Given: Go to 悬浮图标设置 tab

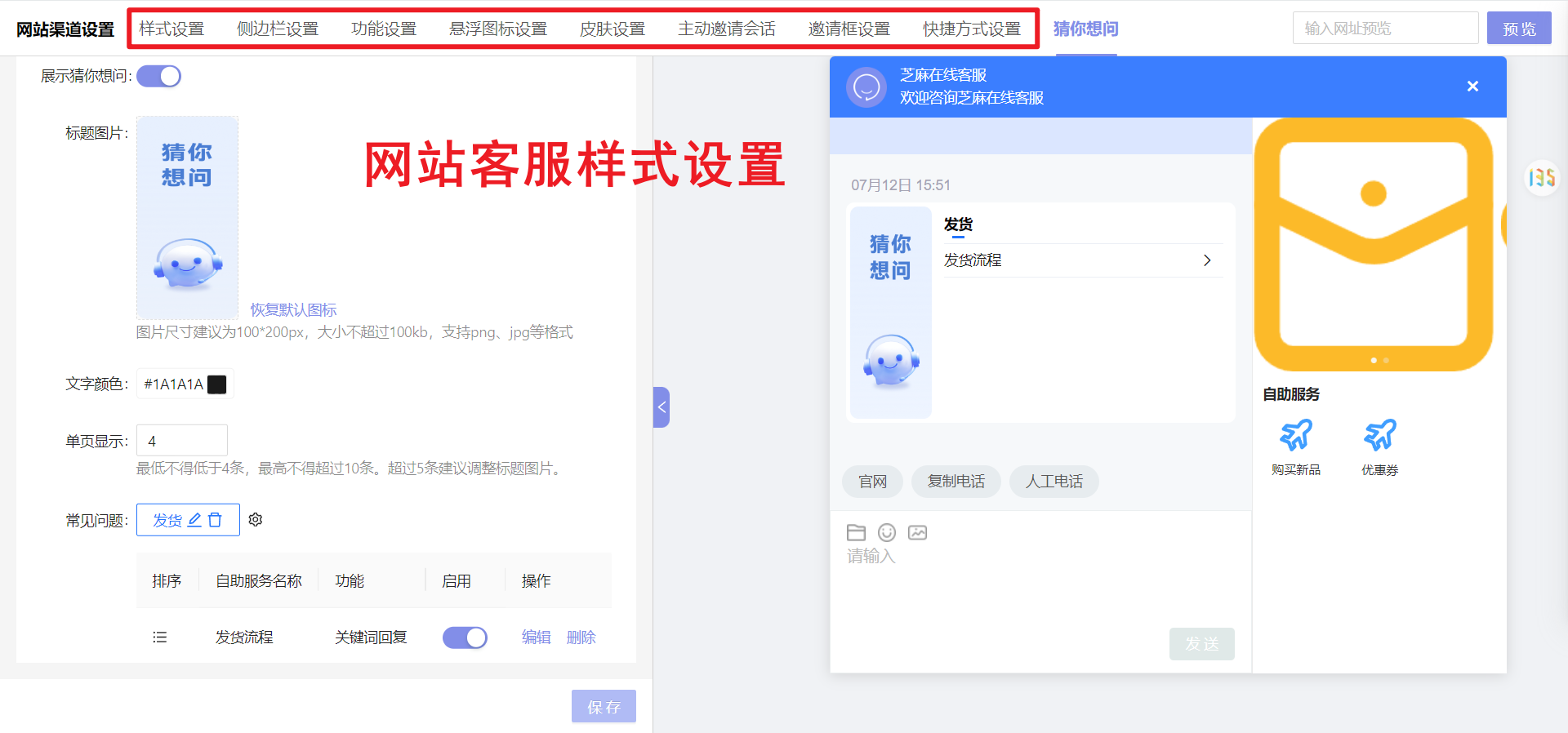Looking at the screenshot, I should [x=498, y=29].
